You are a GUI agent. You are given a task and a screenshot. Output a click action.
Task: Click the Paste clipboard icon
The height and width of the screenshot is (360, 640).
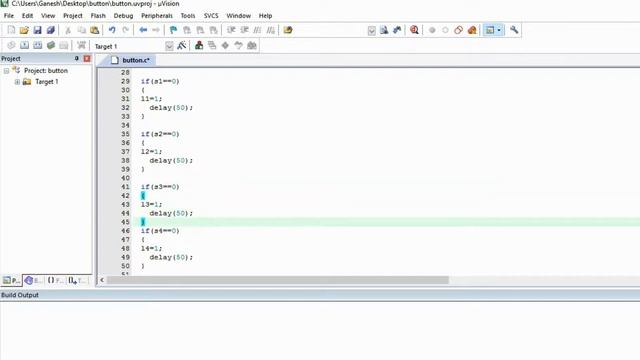[x=95, y=30]
